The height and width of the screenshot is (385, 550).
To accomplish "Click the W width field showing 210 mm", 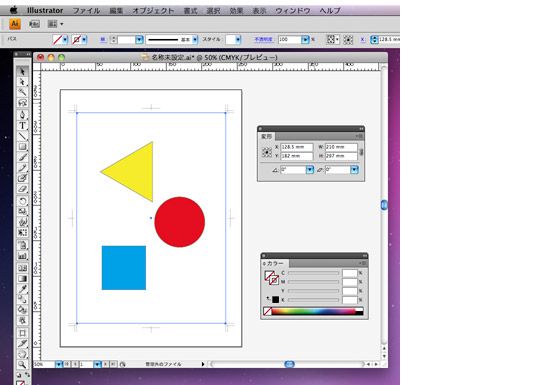I will tap(341, 147).
